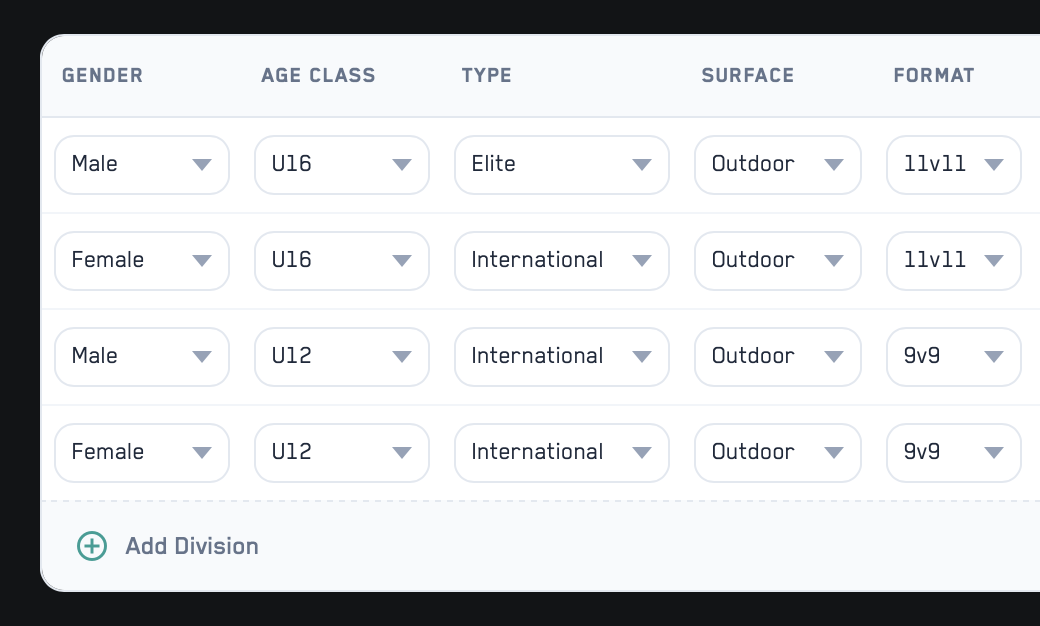1040x626 pixels.
Task: Open 9v9 format dropdown in Female U12 row
Action: [x=954, y=453]
